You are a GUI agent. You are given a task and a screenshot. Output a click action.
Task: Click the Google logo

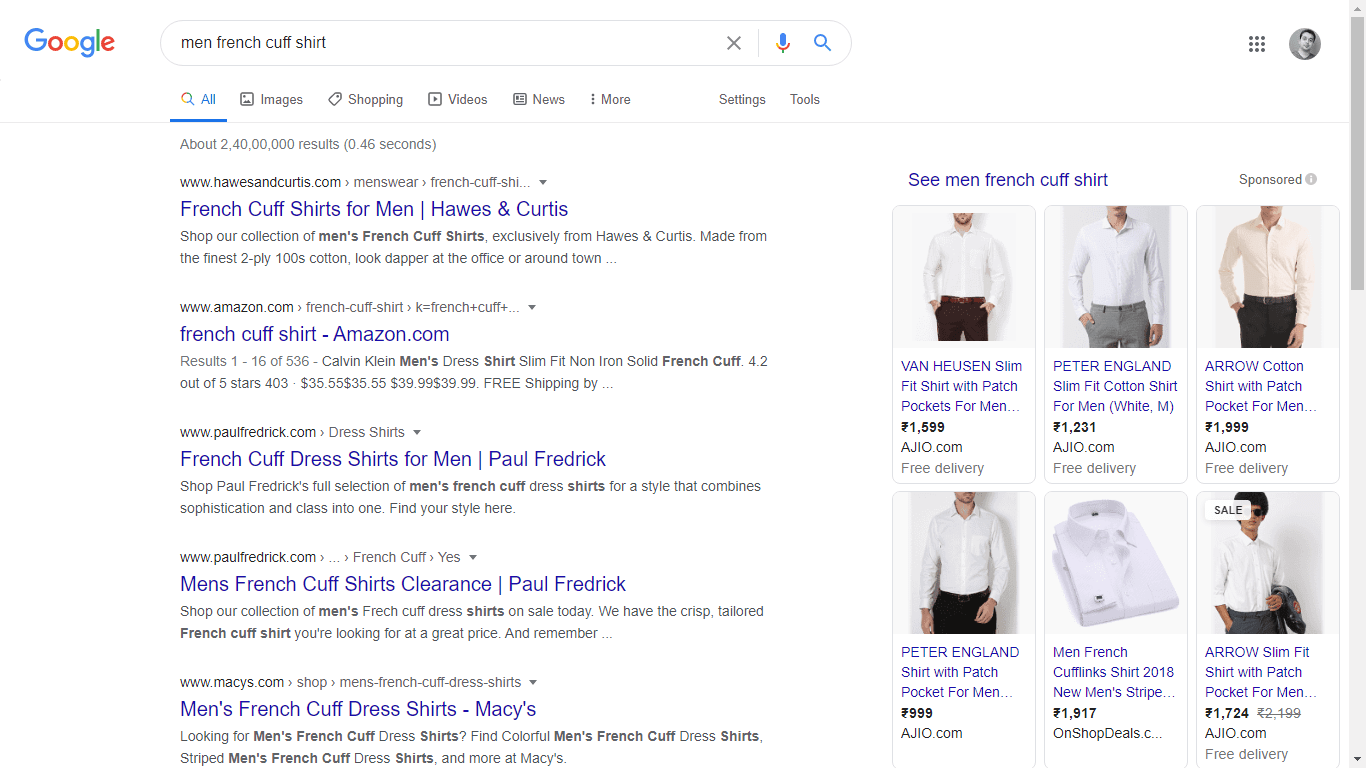70,42
